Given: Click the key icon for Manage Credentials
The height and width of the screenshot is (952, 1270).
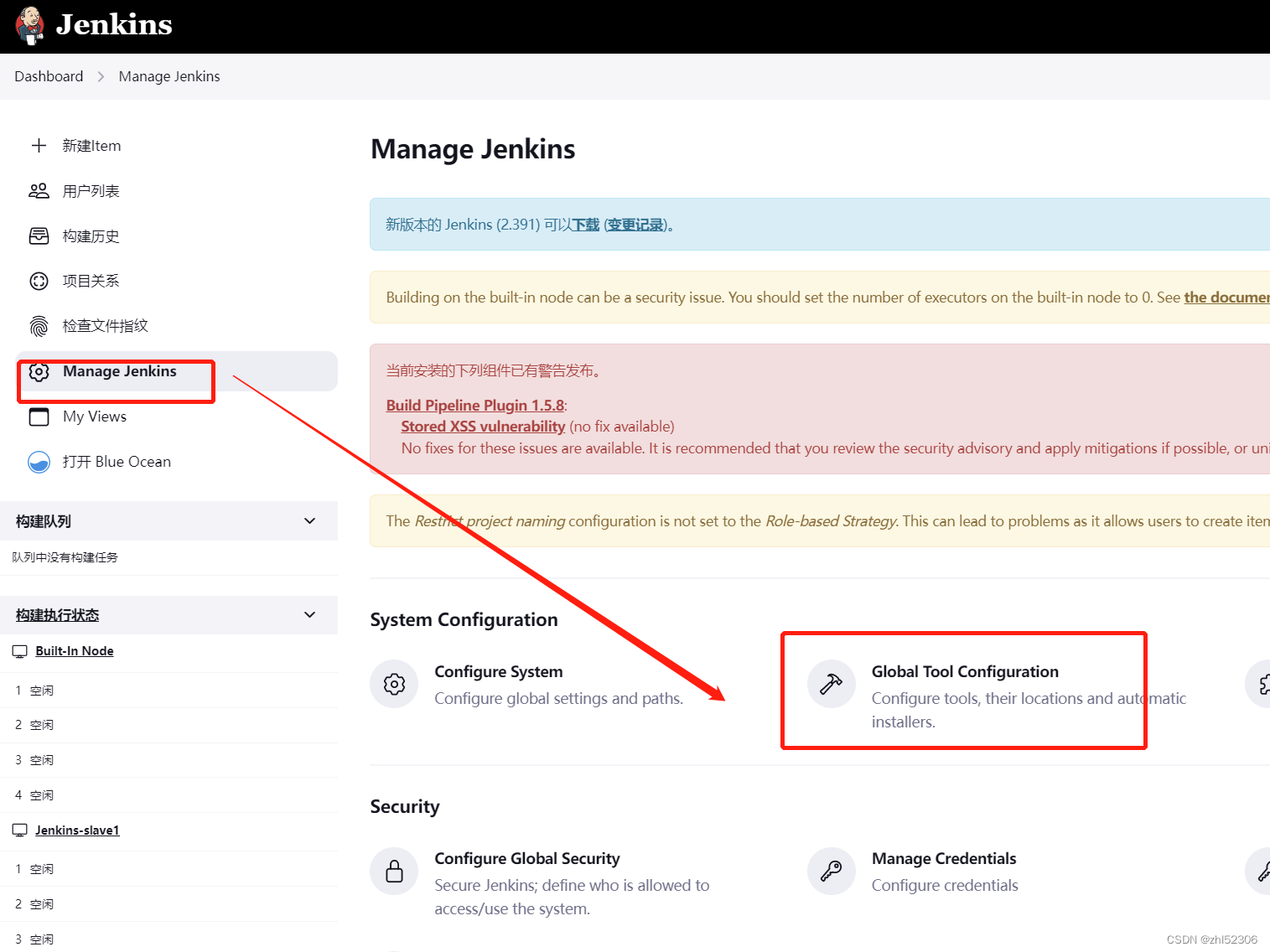Looking at the screenshot, I should point(831,871).
